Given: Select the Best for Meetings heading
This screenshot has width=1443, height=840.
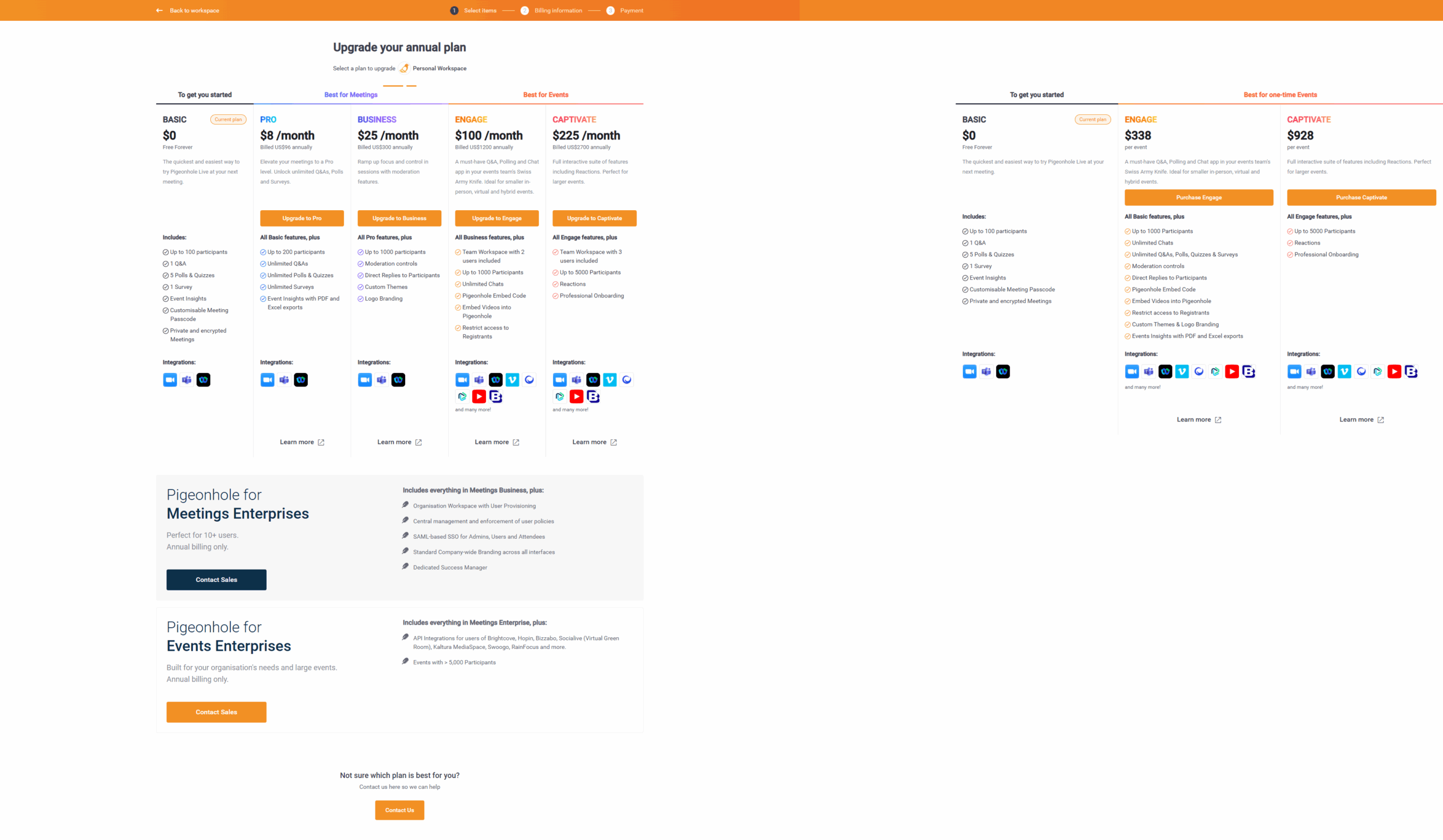Looking at the screenshot, I should 351,95.
